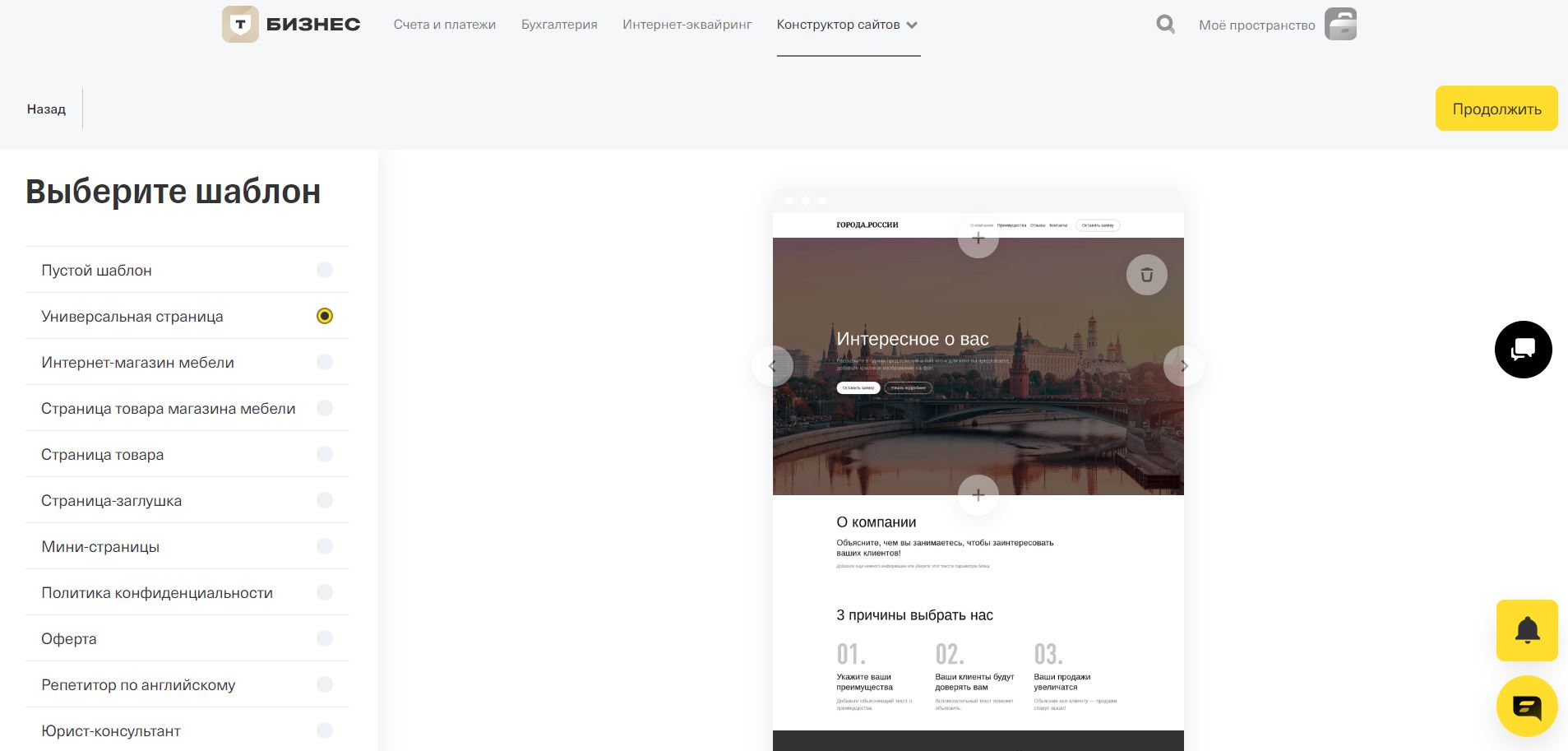Click the Выберите шаблон heading
Screen dimensions: 1568x751
(x=173, y=192)
